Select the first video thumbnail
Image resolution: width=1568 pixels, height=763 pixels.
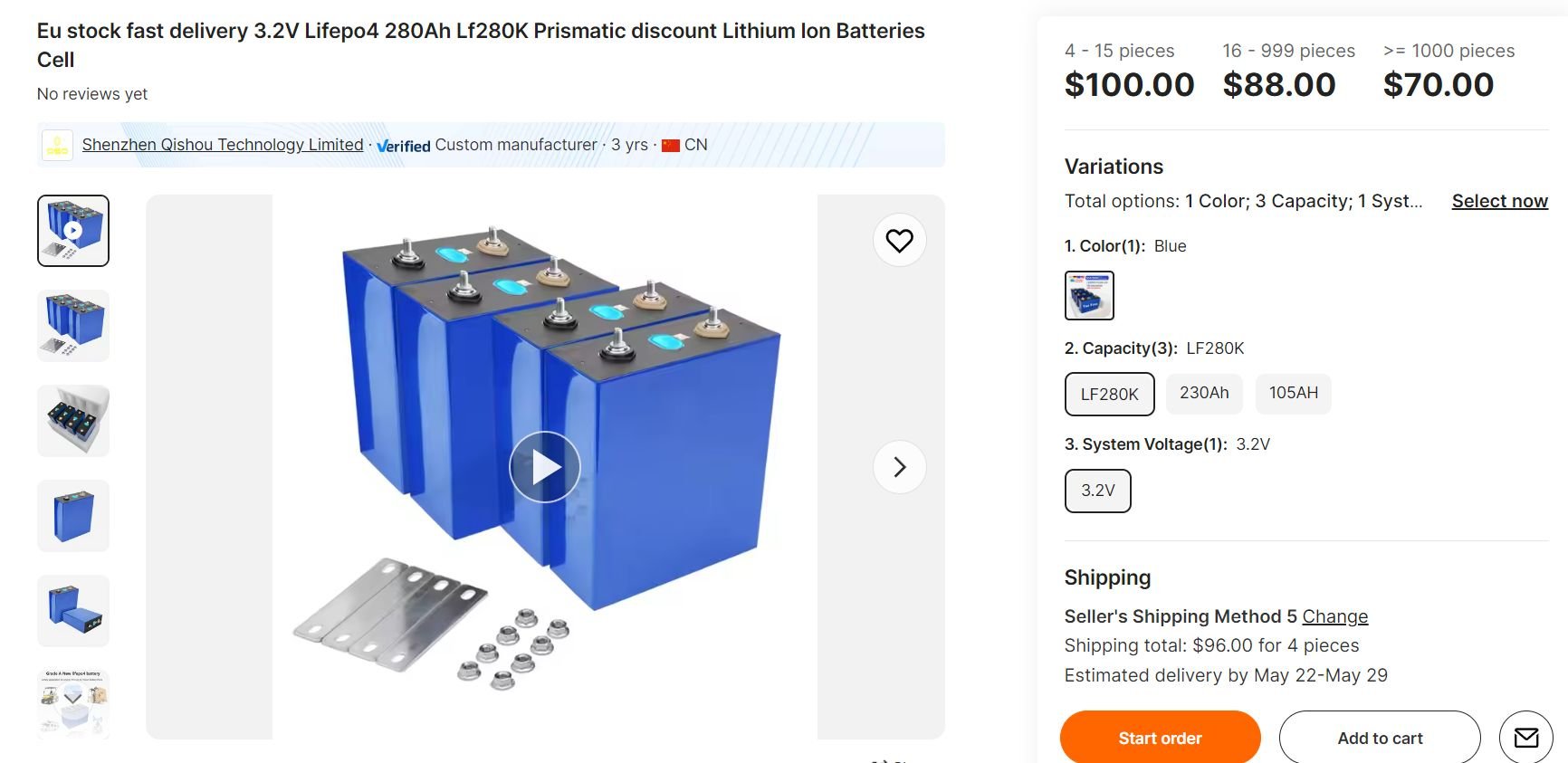click(73, 231)
